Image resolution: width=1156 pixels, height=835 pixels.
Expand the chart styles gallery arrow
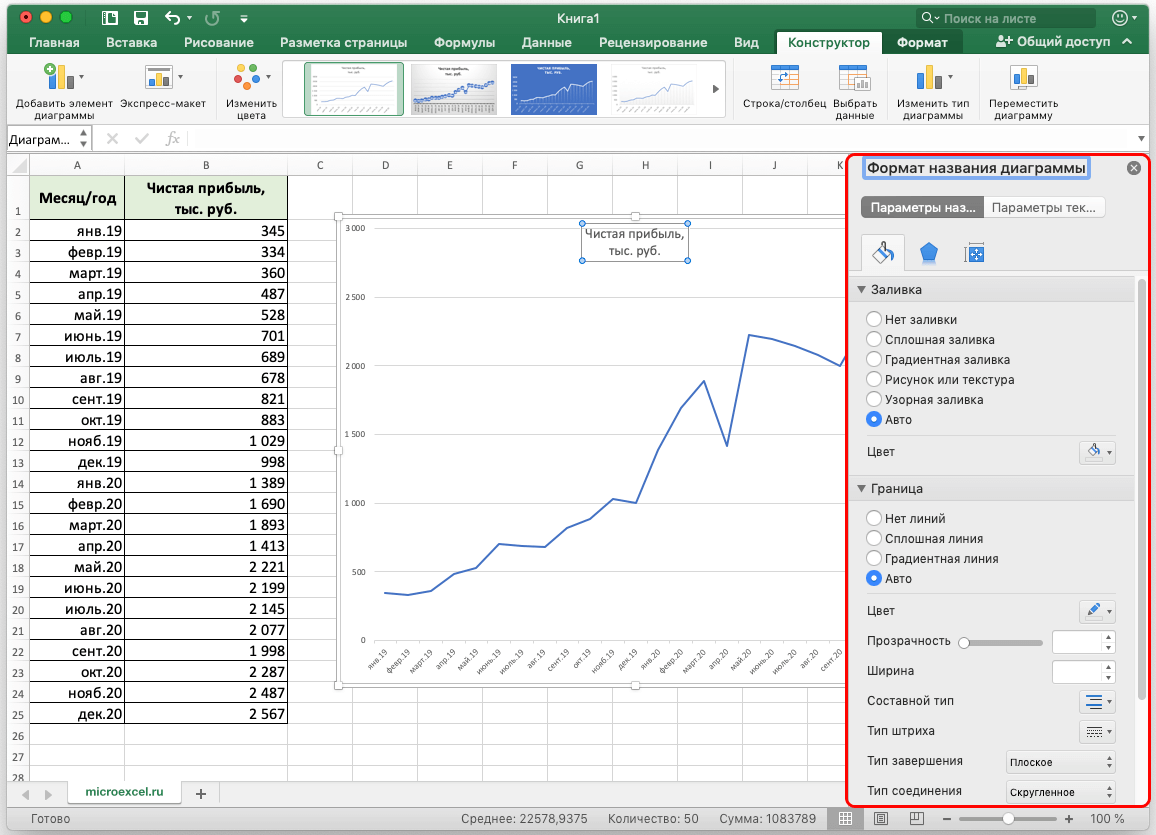tap(715, 89)
